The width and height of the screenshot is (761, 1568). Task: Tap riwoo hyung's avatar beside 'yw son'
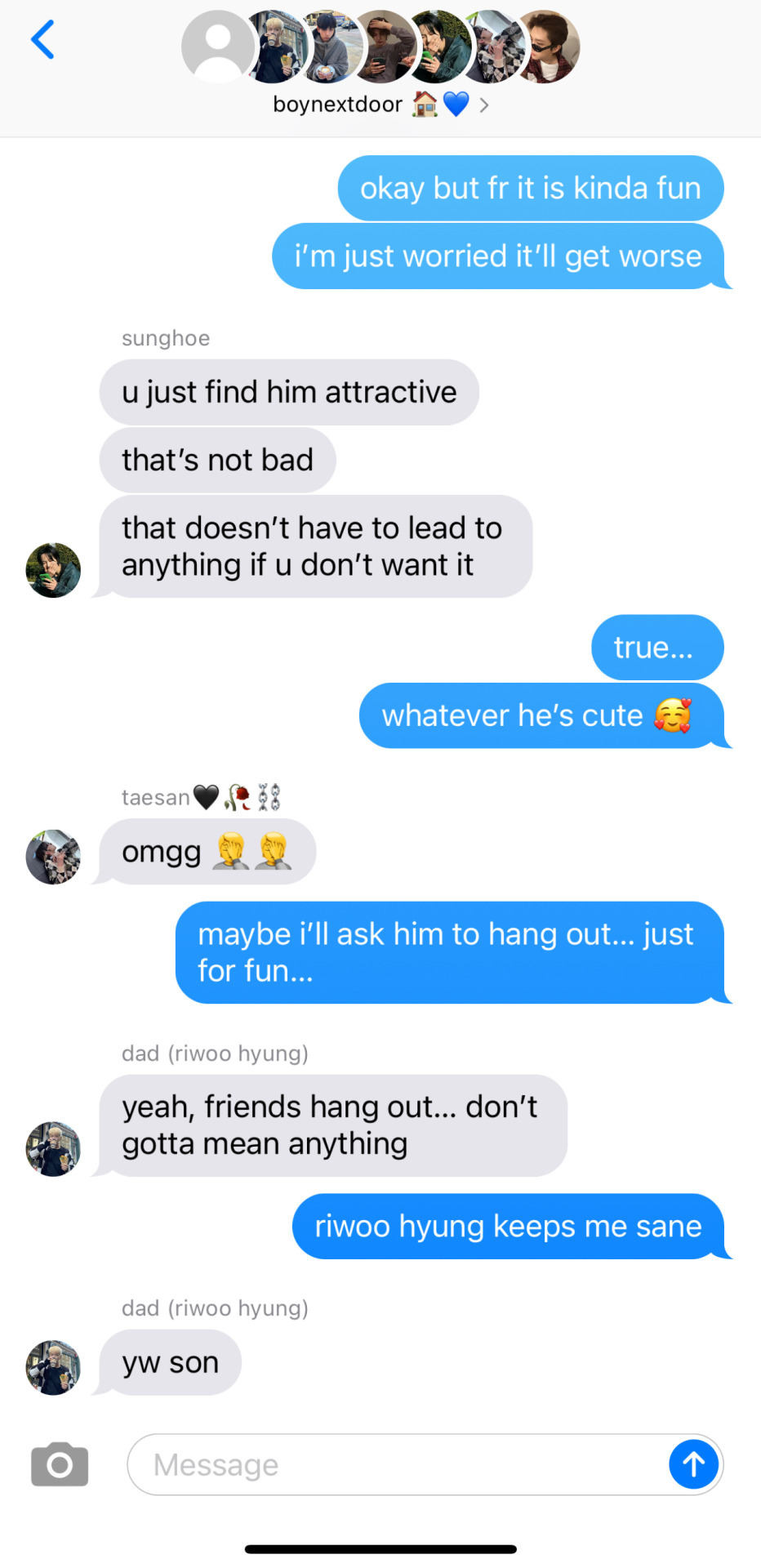pos(53,1367)
